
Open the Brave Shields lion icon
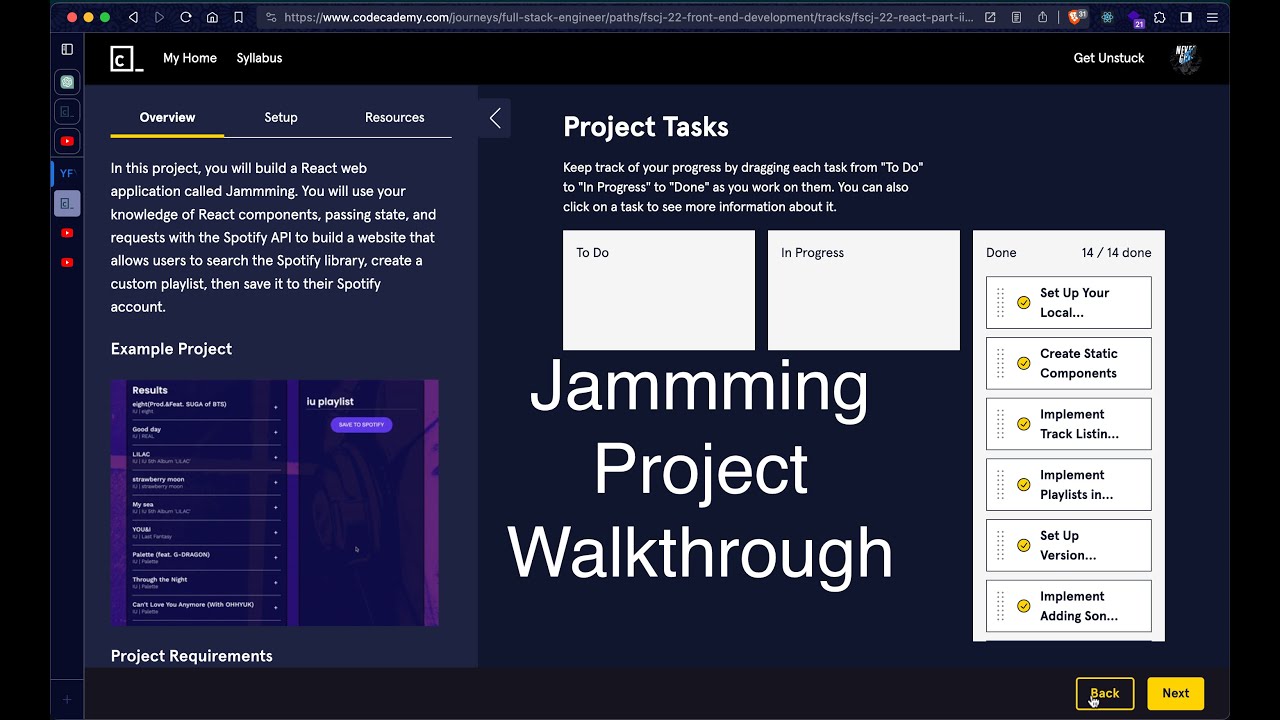click(x=1077, y=17)
